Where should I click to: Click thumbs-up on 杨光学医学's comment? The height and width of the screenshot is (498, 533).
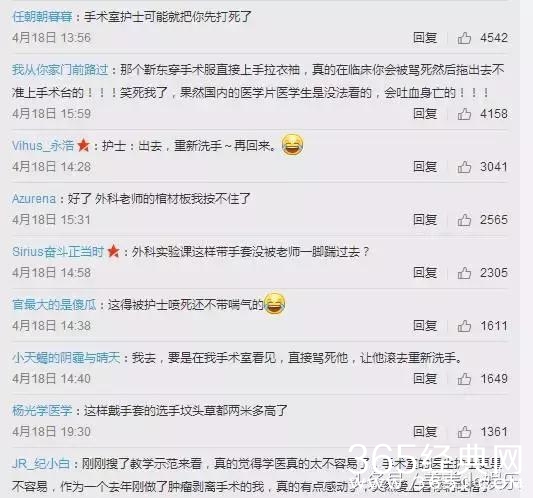[464, 432]
